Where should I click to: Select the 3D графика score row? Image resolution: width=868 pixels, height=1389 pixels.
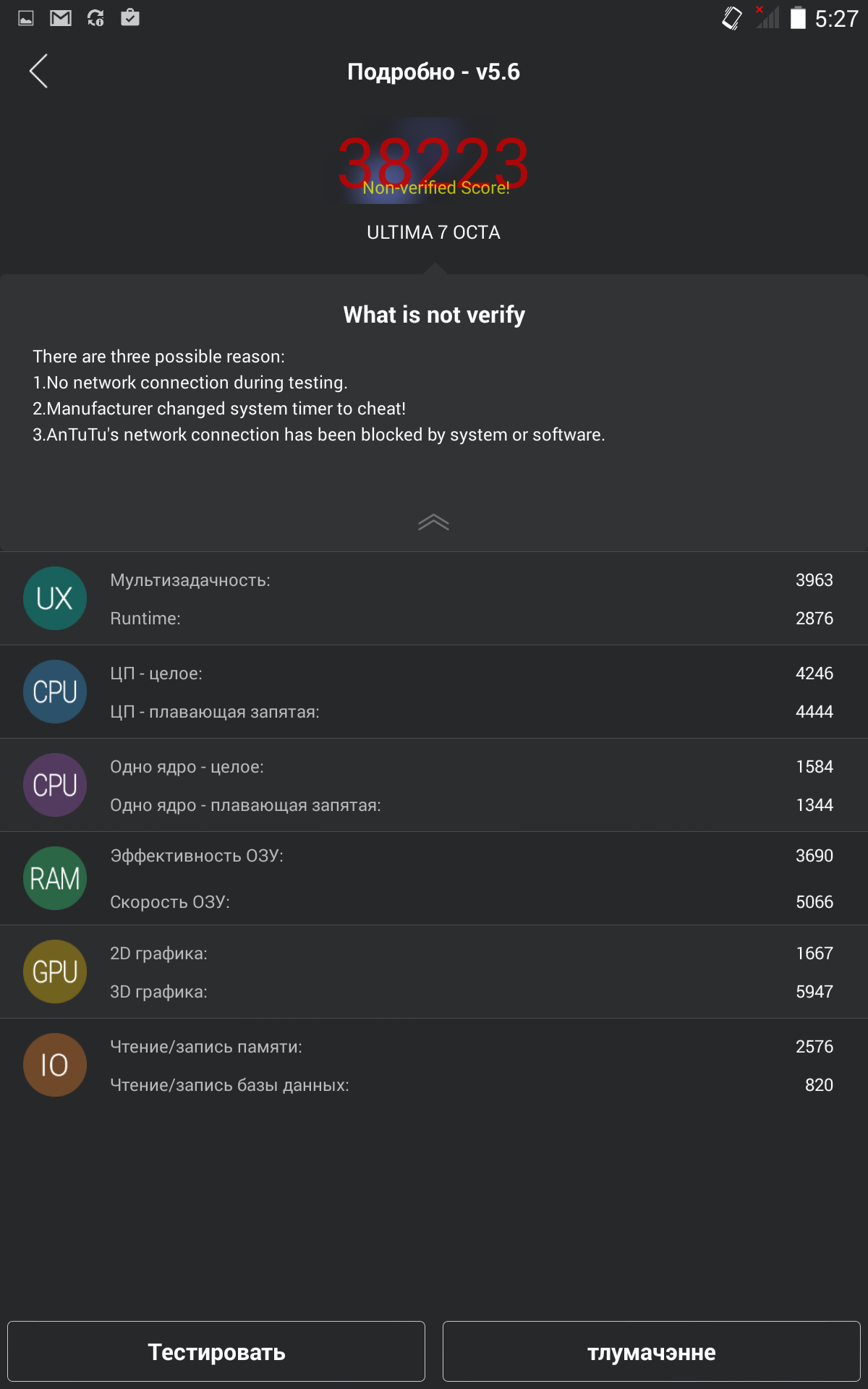pos(470,992)
